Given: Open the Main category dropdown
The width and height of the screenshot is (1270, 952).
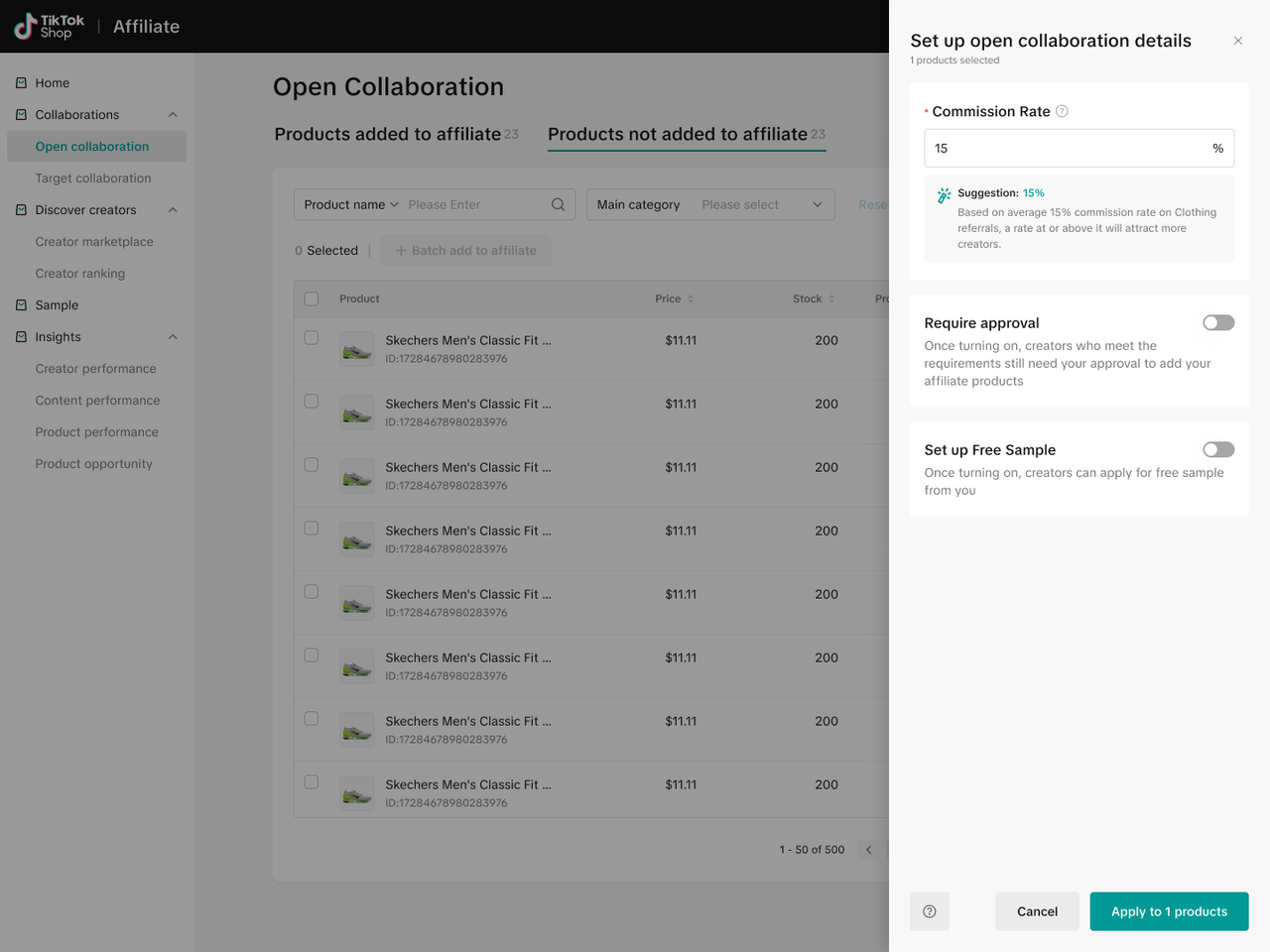Looking at the screenshot, I should coord(710,204).
